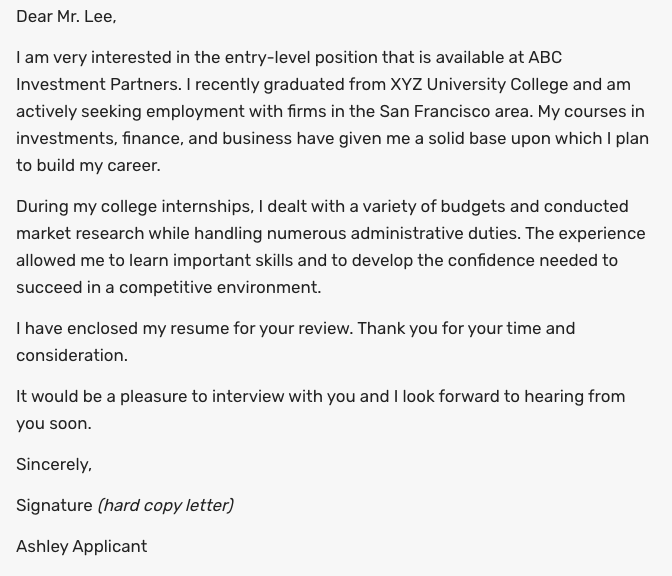Click the italic text '(hard copy letter)'

(165, 506)
